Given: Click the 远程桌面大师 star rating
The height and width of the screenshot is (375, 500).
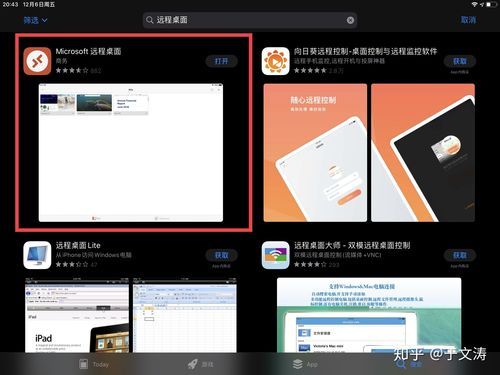Looking at the screenshot, I should click(310, 264).
